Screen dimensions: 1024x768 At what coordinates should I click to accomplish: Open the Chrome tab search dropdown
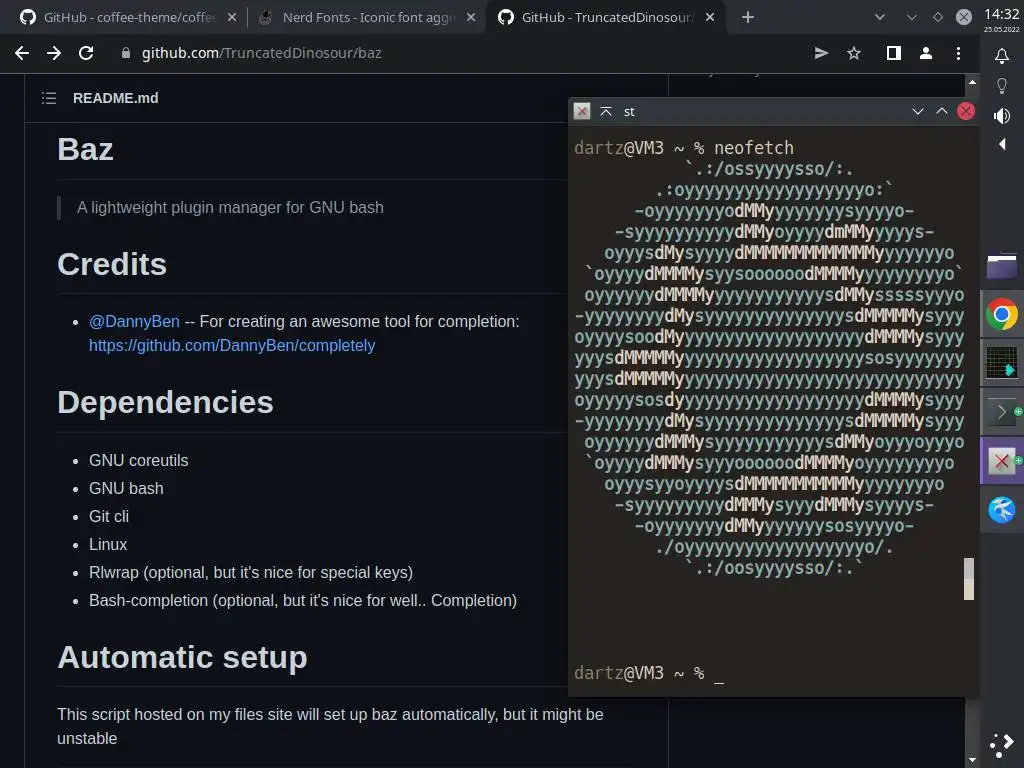click(x=880, y=18)
